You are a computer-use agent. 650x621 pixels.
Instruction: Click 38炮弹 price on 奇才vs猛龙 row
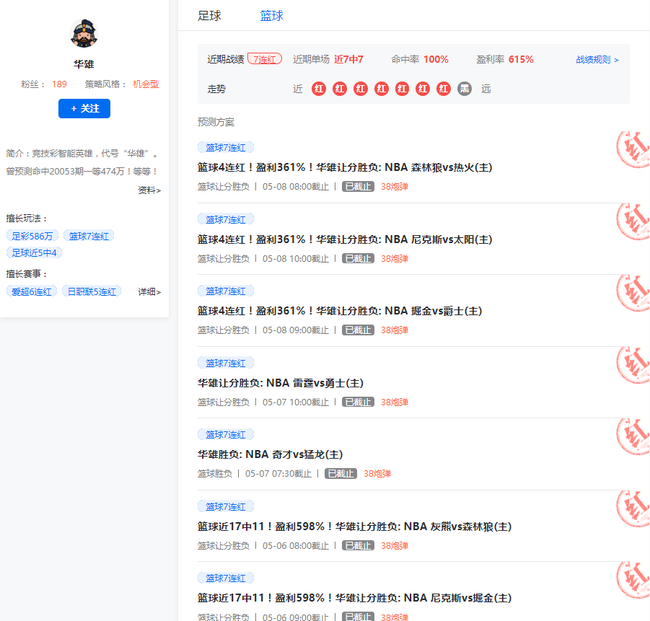pyautogui.click(x=377, y=473)
